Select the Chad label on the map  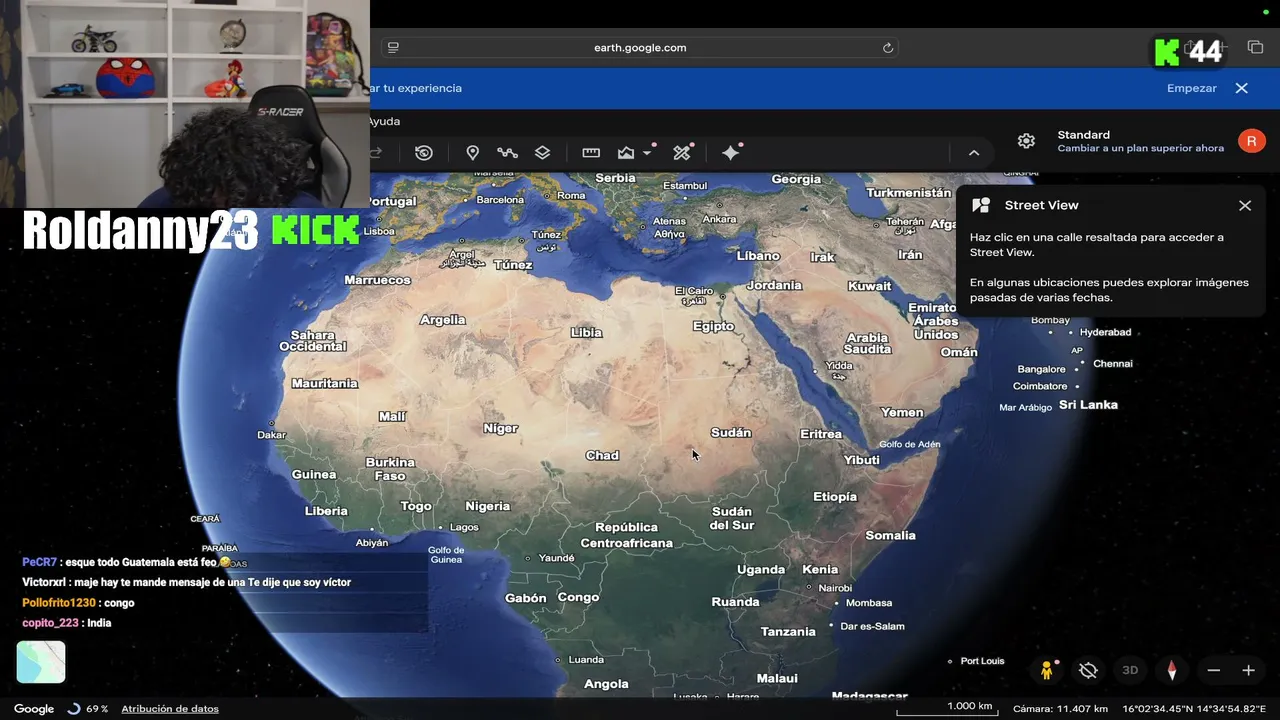[x=602, y=455]
